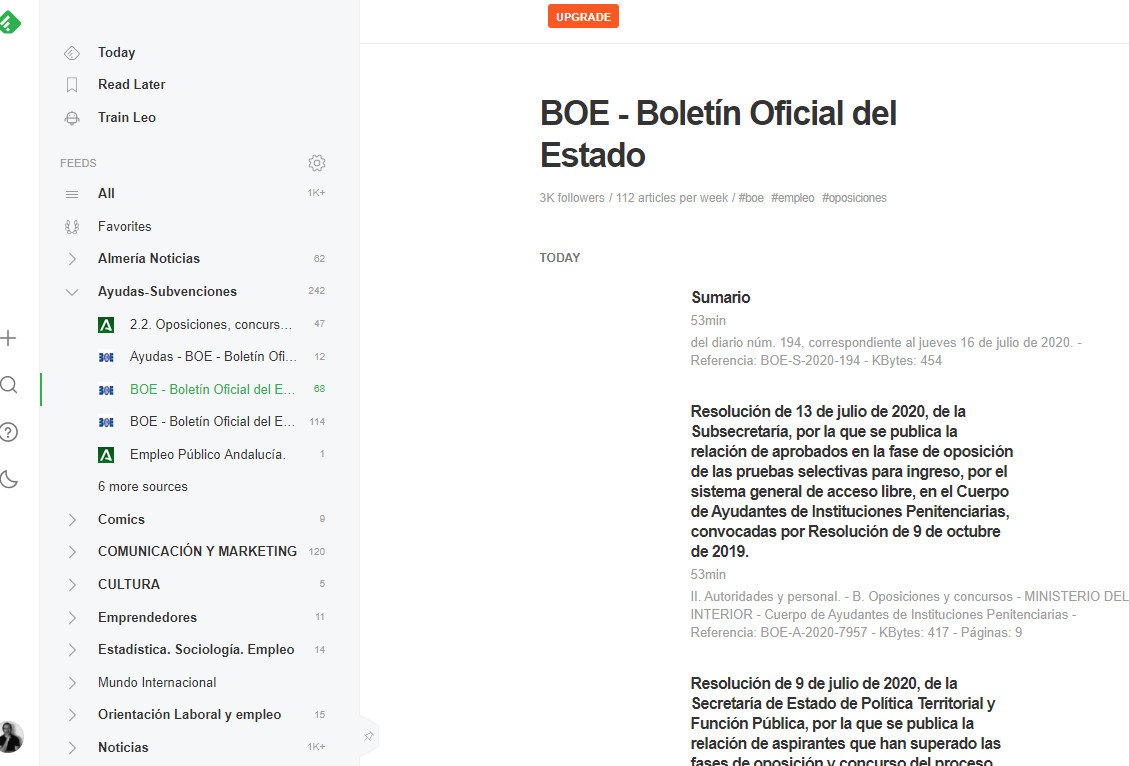1129x766 pixels.
Task: Expand the CULTURA folder chevron
Action: 72,585
